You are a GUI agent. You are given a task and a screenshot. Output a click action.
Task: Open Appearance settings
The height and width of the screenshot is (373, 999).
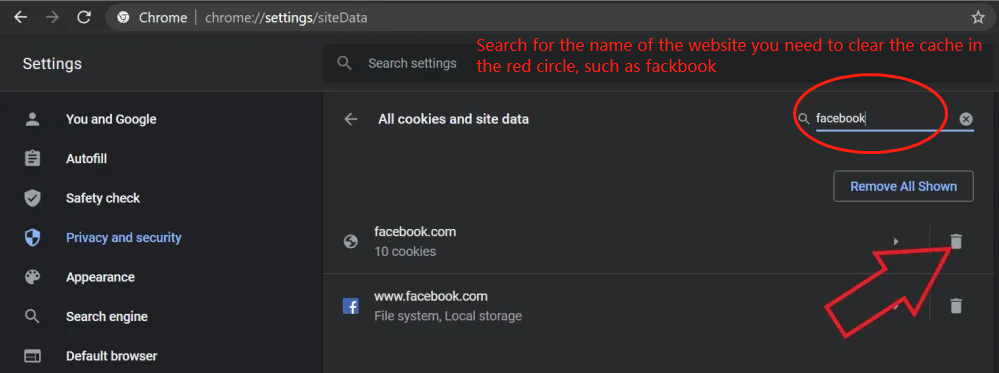(x=100, y=277)
